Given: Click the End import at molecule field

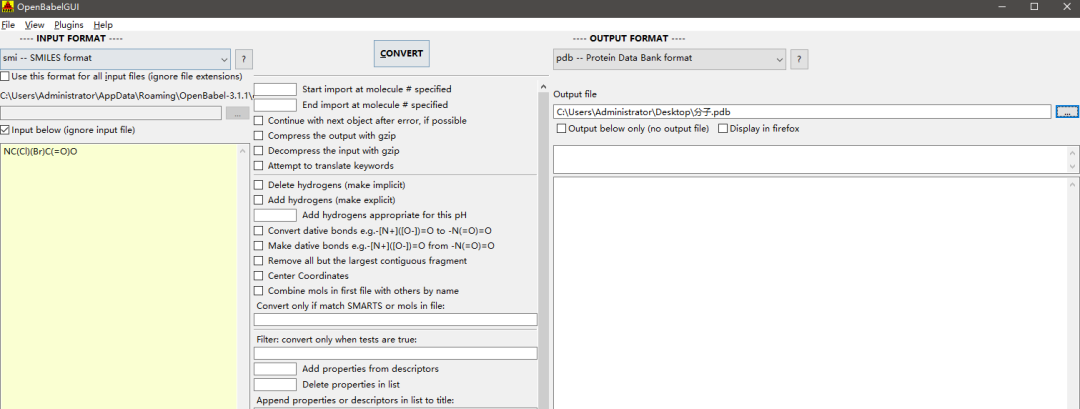Looking at the screenshot, I should click(276, 105).
